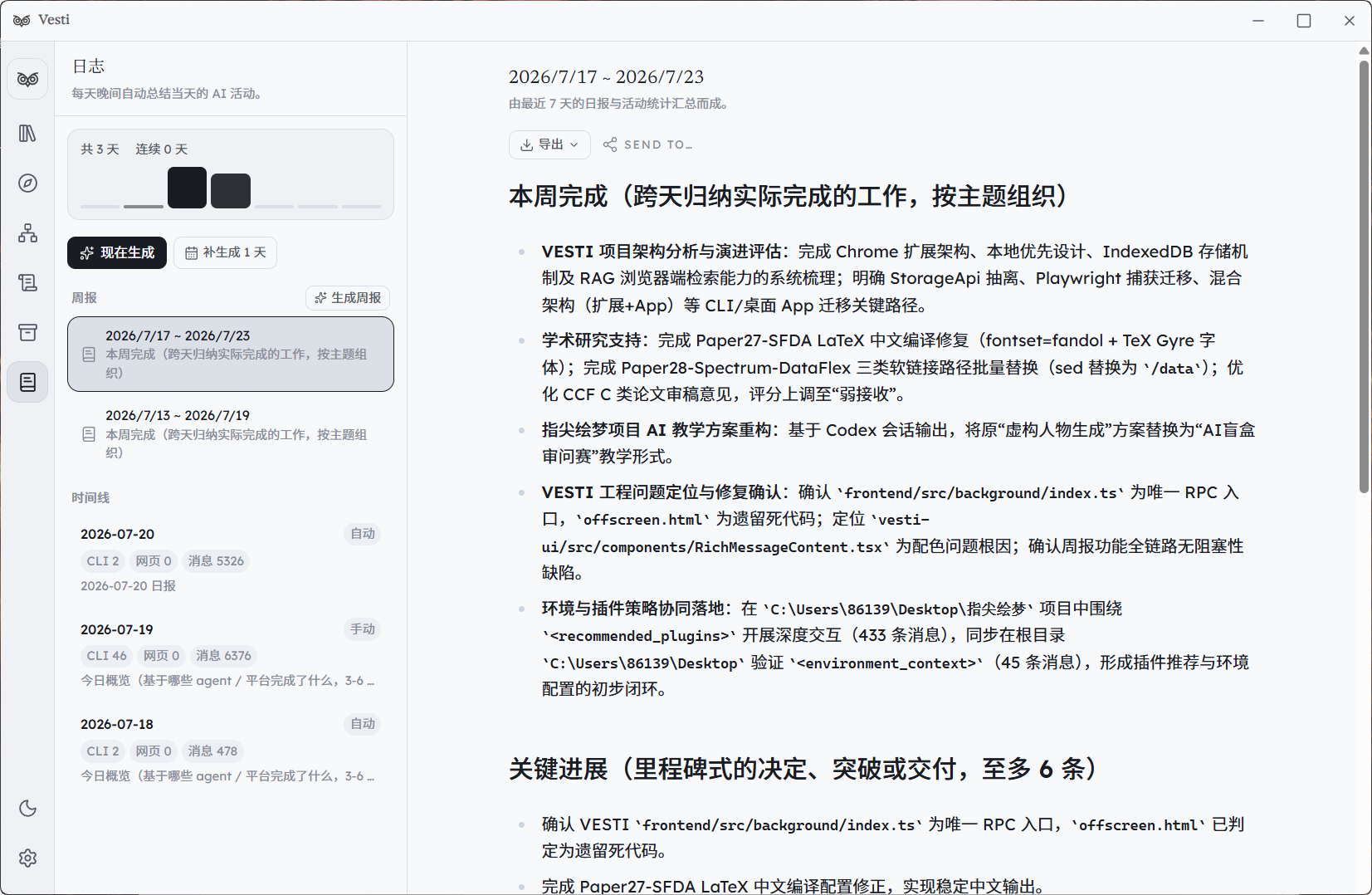The image size is (1372, 895).
Task: Click the document icon of 2026/7/17 weekly report
Action: pos(89,355)
